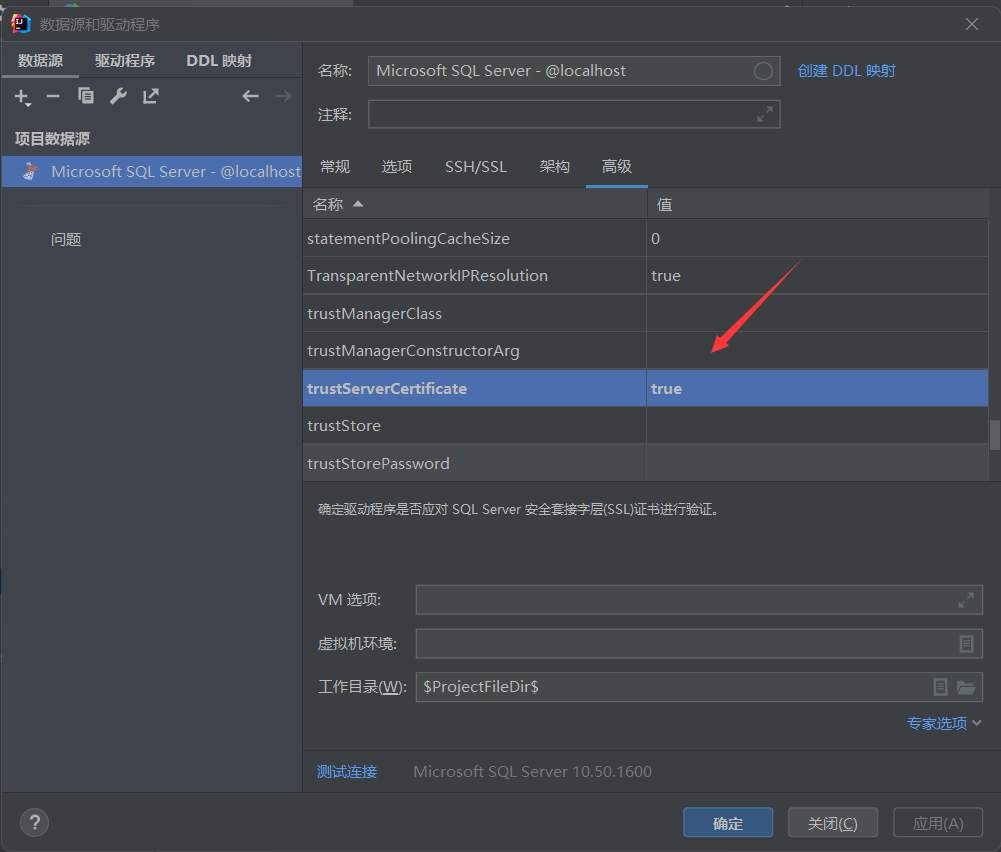Go forward with the right arrow icon
This screenshot has height=852, width=1001.
click(x=283, y=96)
